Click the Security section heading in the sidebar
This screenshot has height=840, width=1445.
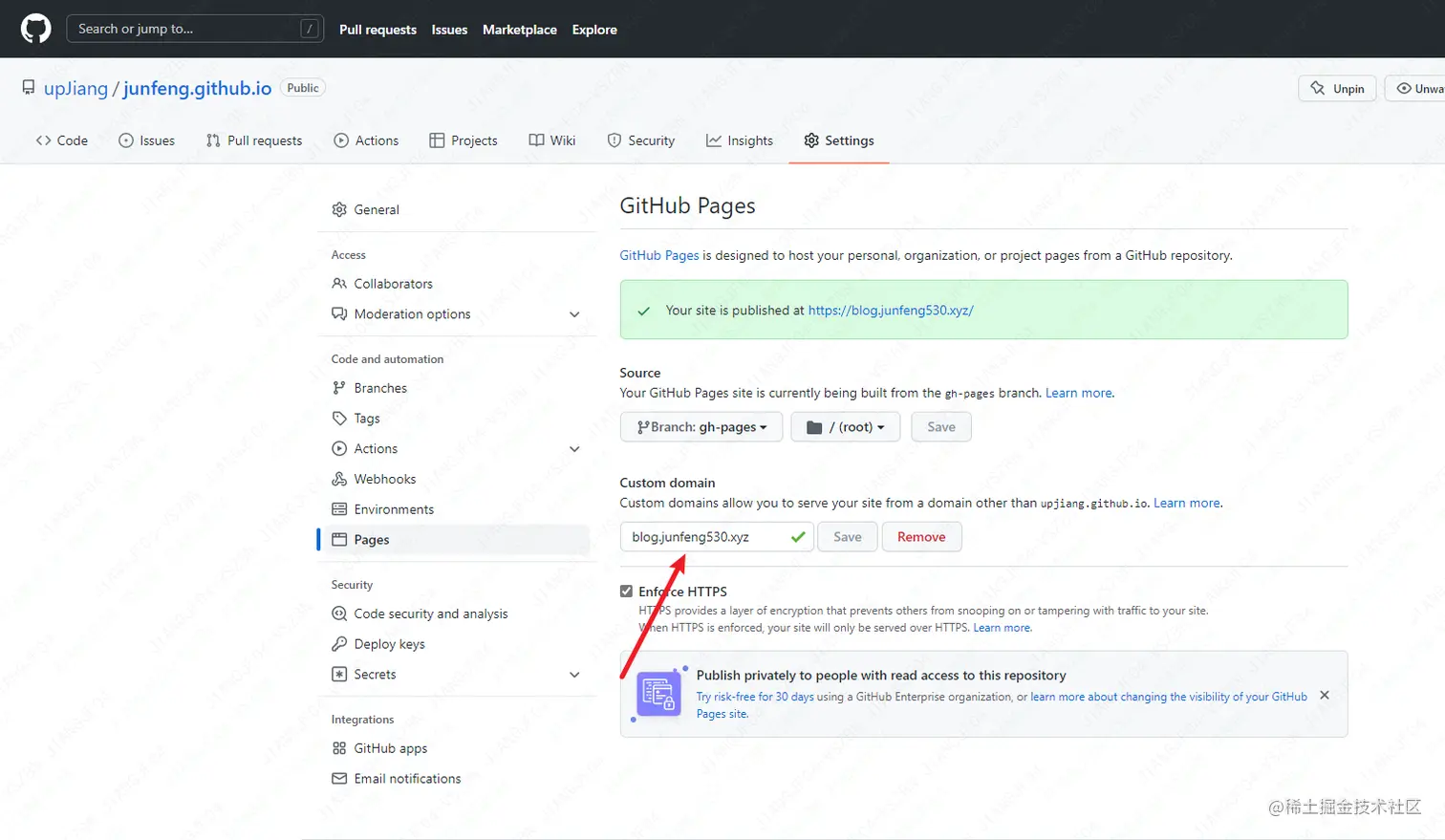(x=352, y=585)
